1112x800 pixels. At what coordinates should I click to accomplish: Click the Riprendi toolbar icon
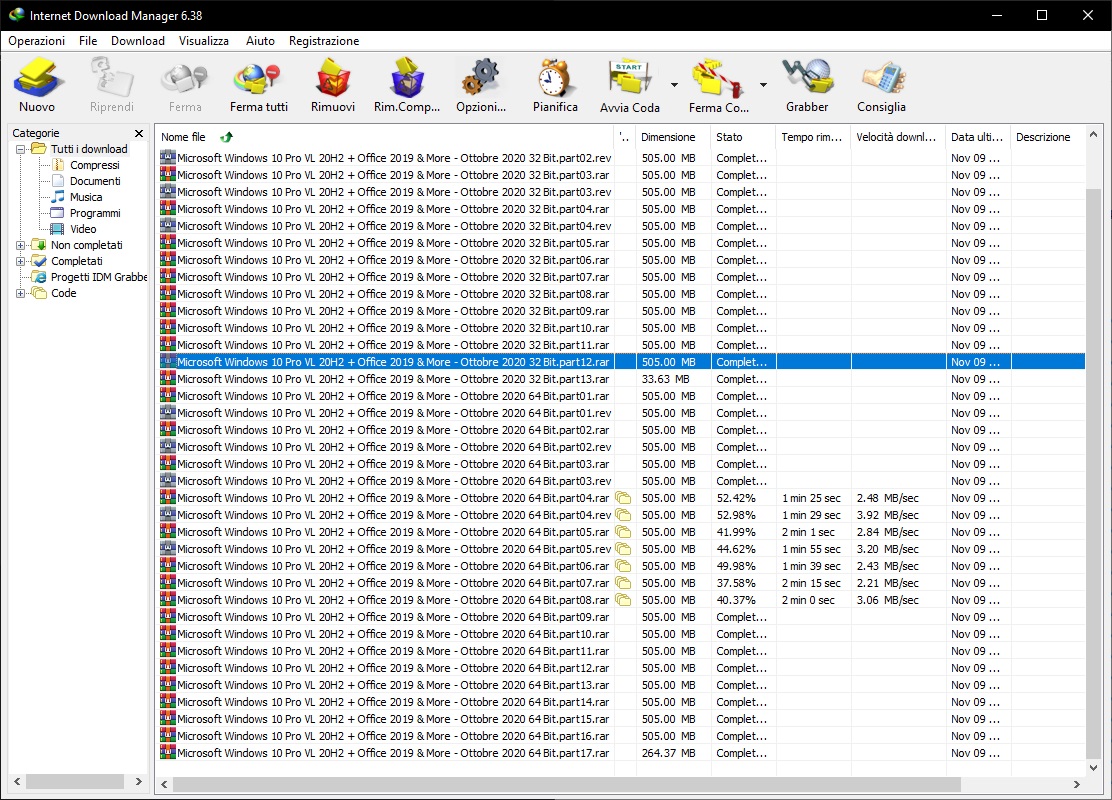coord(111,78)
